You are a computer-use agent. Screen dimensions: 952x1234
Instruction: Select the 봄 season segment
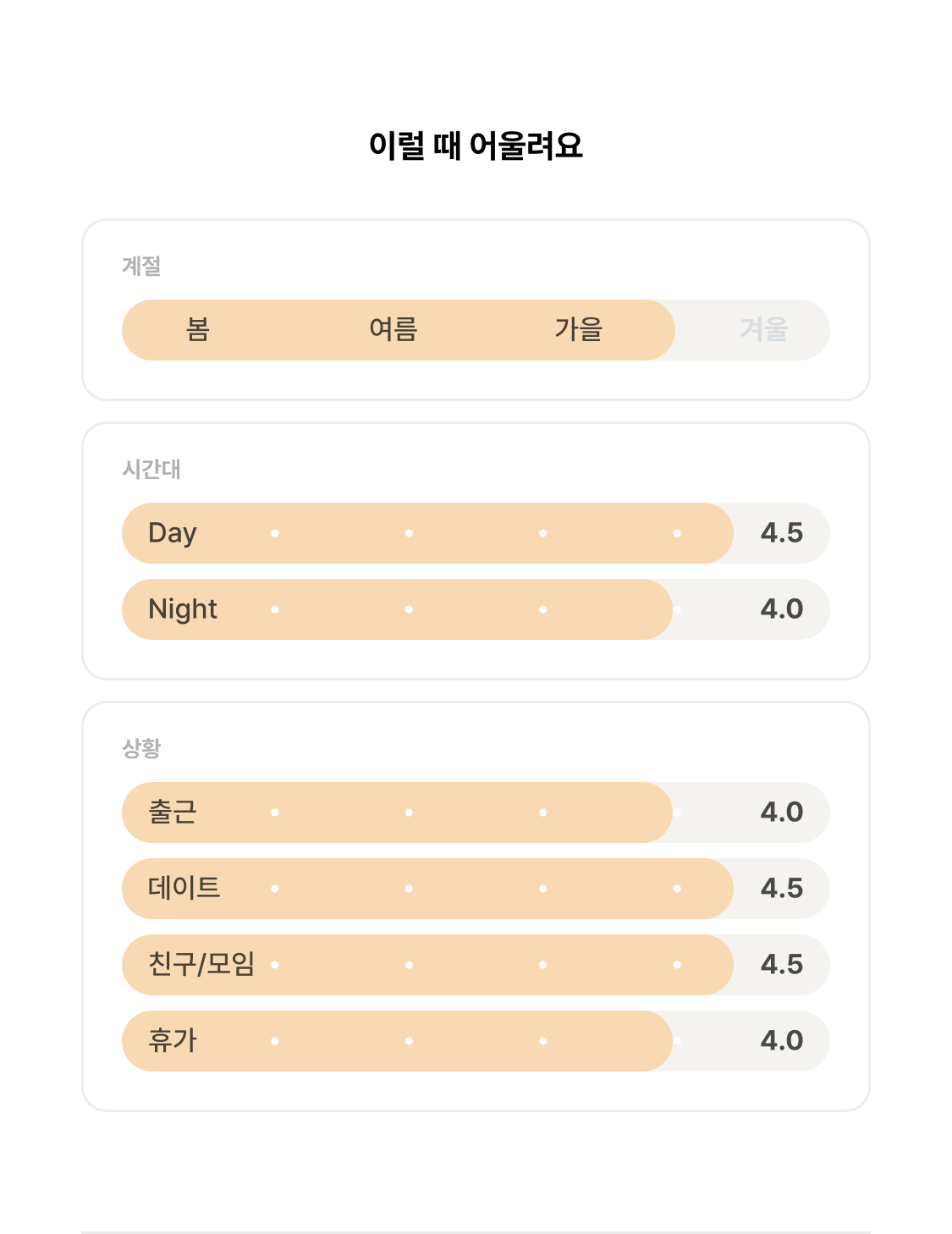pos(197,330)
